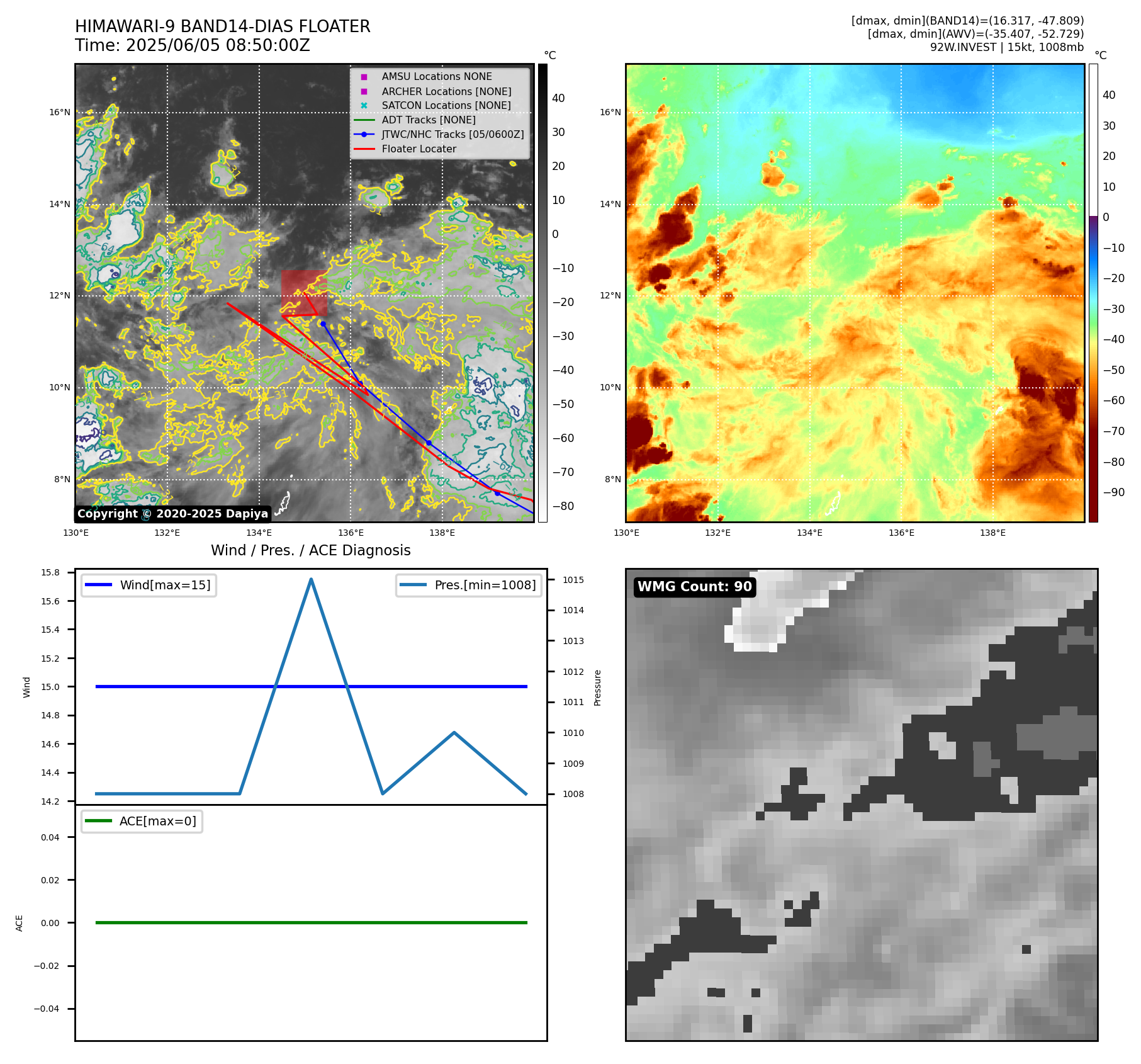Viewport: 1141px width, 1064px height.
Task: Click the vertical ACE axis label
Action: coord(19,923)
